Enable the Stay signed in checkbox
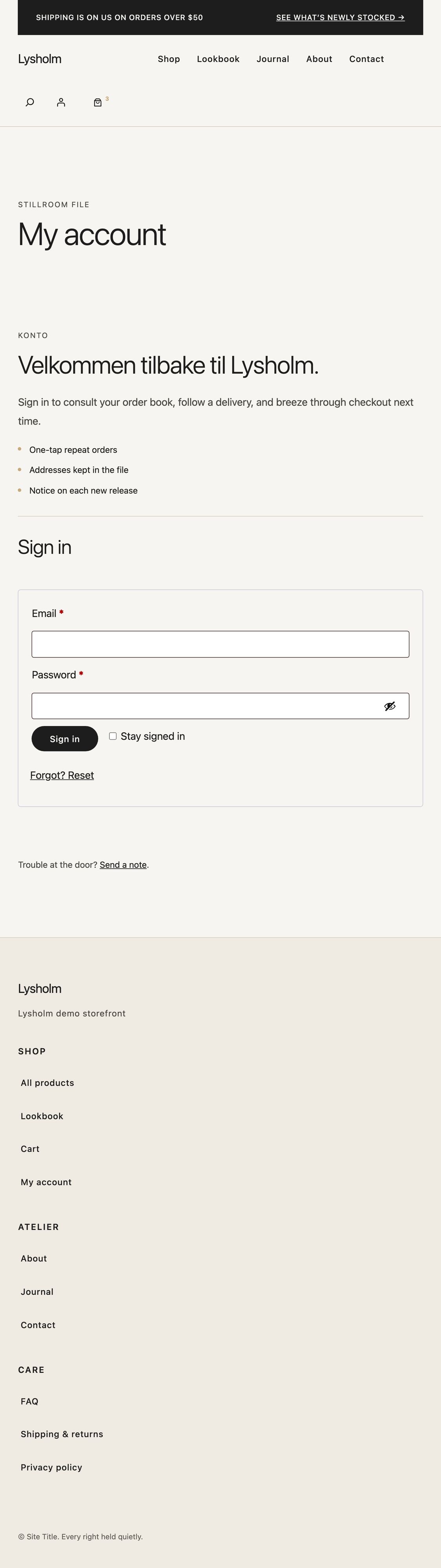Screen dimensions: 441x1568 [113, 737]
